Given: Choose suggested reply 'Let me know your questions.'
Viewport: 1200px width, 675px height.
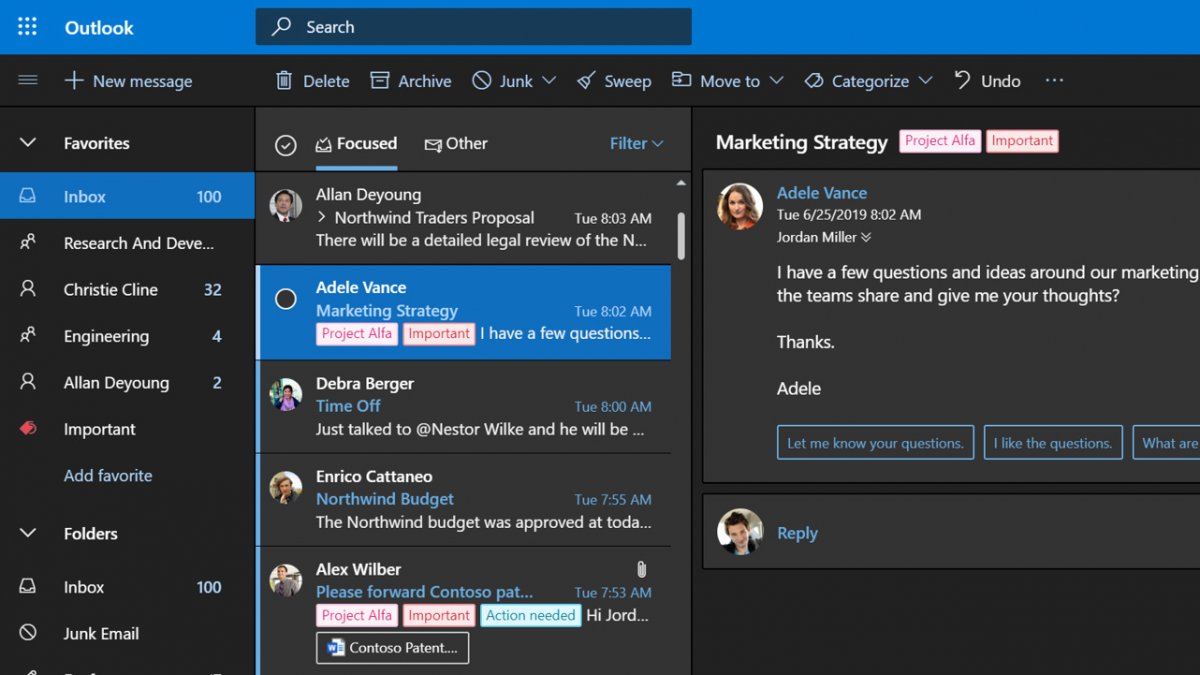Looking at the screenshot, I should click(875, 443).
